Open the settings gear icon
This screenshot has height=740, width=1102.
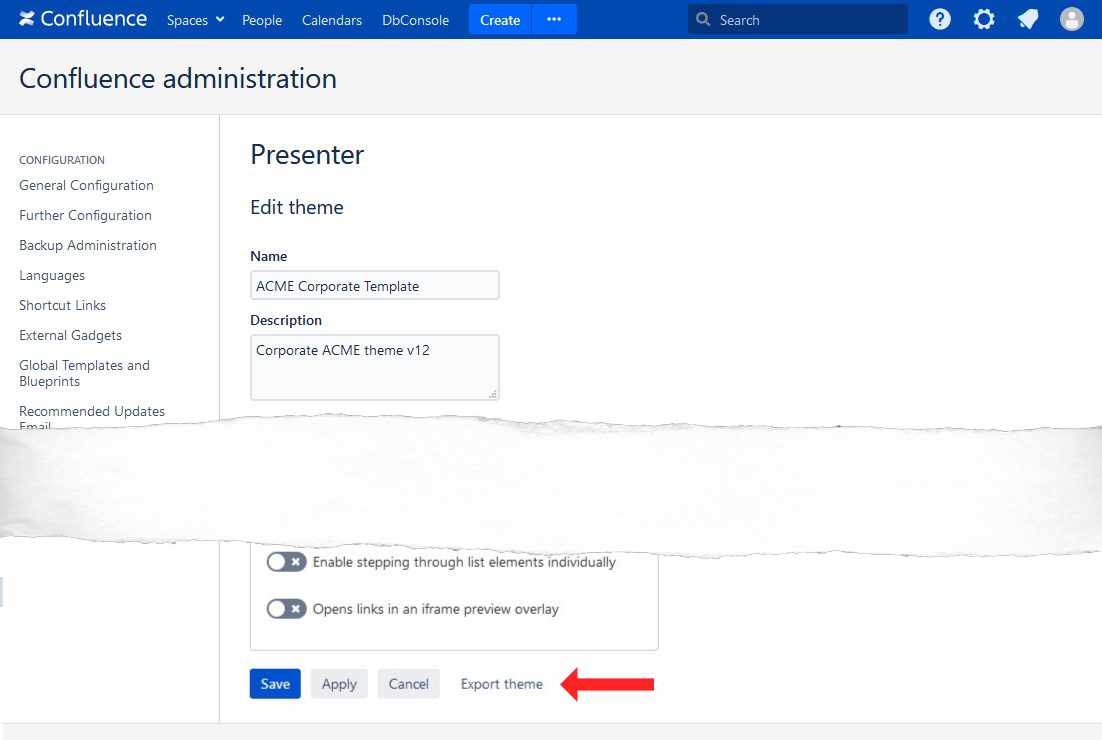984,19
